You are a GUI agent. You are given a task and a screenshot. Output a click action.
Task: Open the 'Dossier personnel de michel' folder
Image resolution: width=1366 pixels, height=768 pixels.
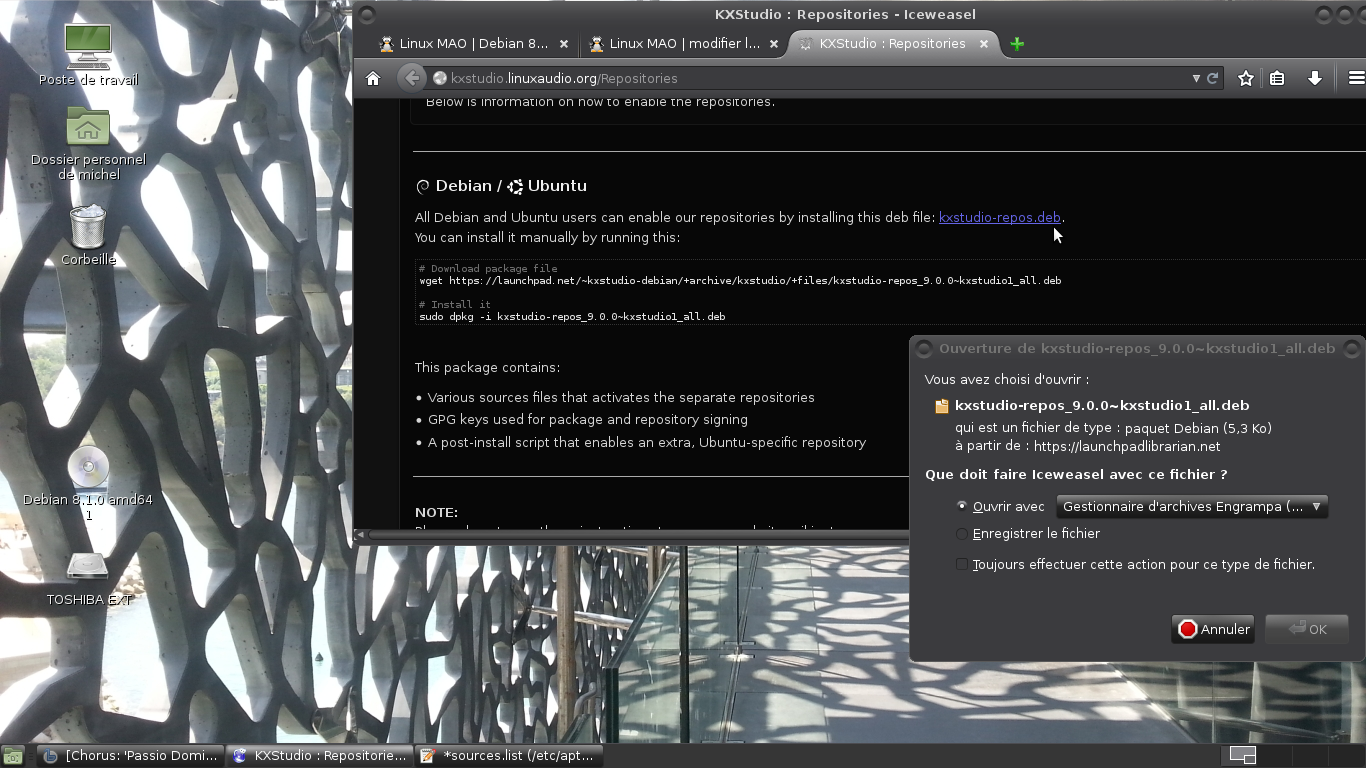88,143
